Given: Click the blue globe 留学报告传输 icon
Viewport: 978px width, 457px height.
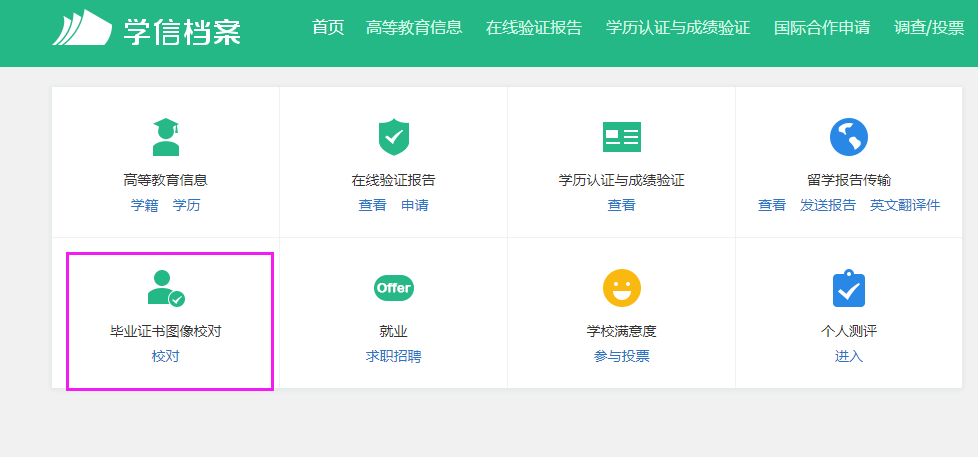Looking at the screenshot, I should click(x=848, y=137).
